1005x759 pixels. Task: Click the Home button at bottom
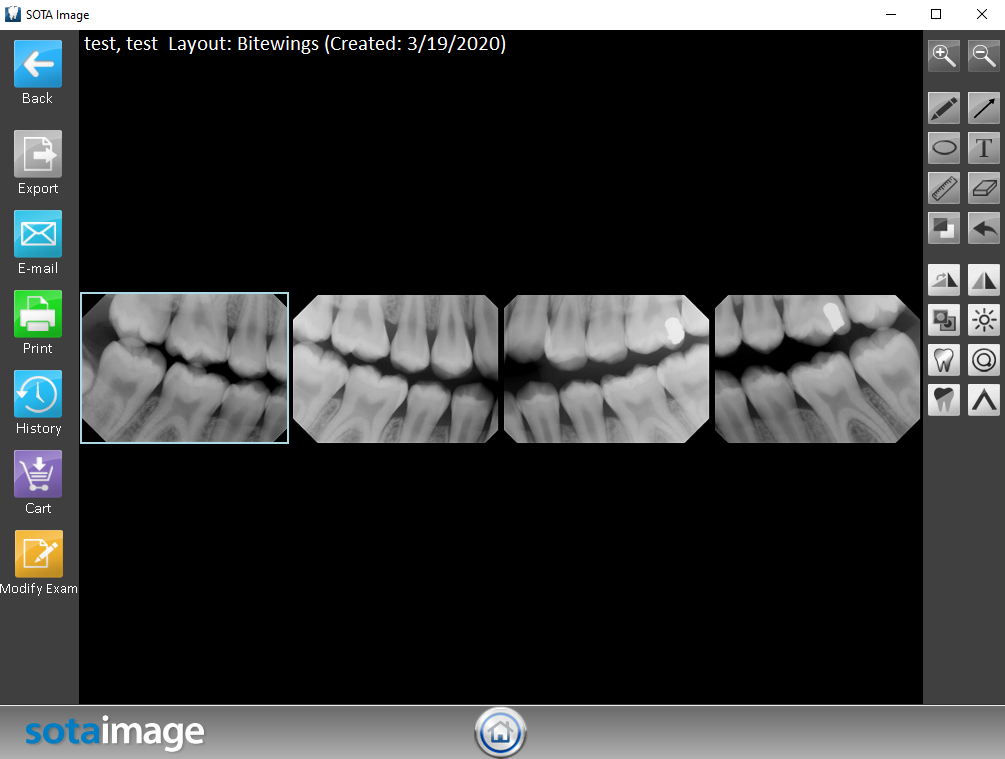point(501,734)
